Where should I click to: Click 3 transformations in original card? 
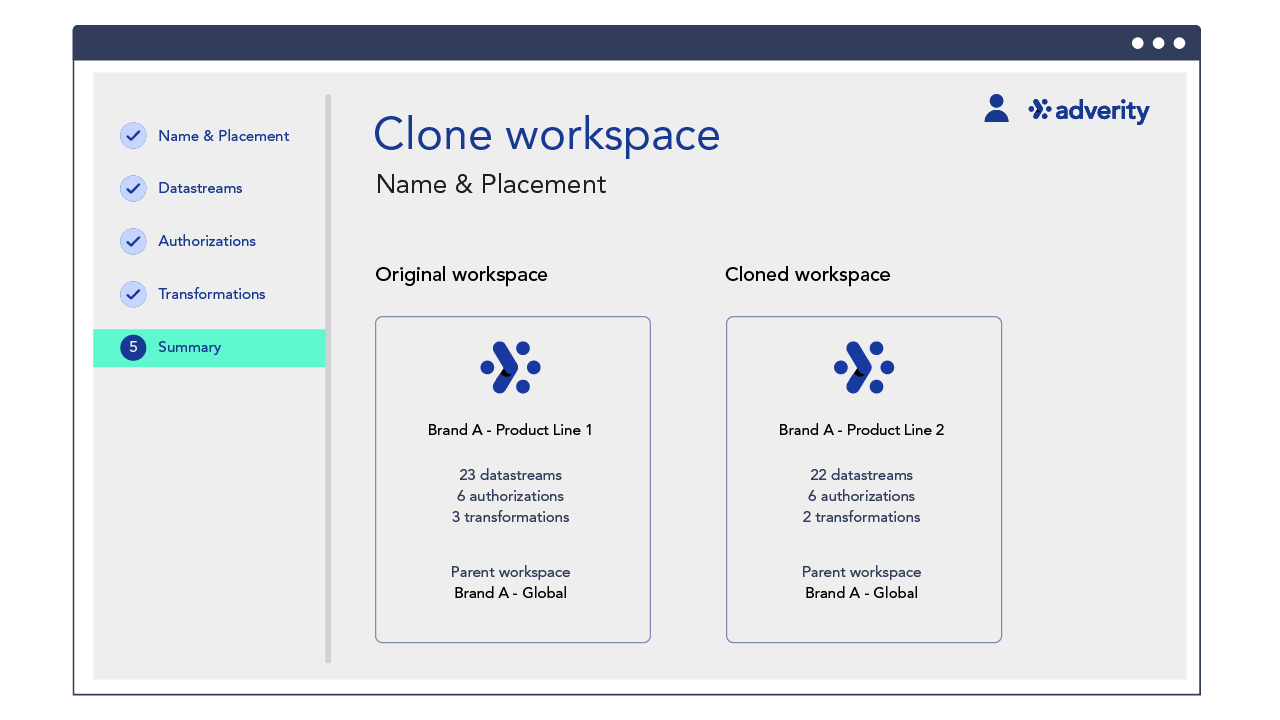(x=511, y=517)
